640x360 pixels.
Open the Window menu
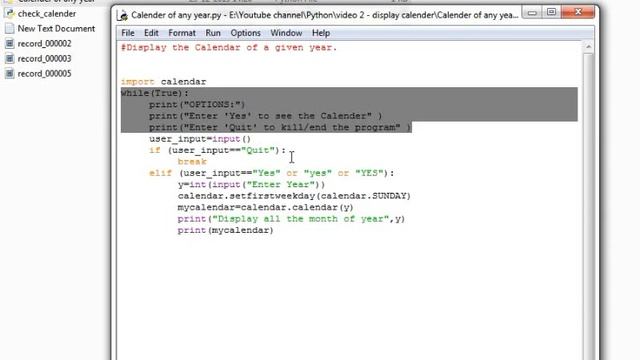286,33
